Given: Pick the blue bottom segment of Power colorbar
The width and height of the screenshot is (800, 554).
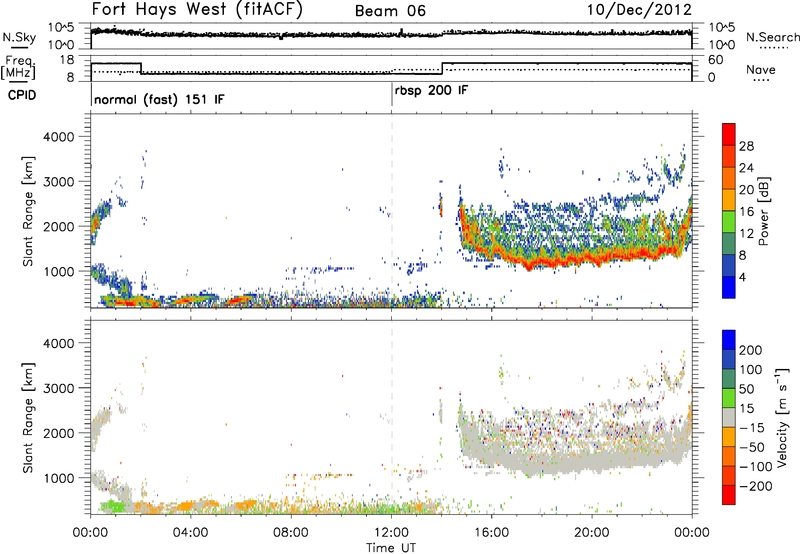Looking at the screenshot, I should pos(729,287).
